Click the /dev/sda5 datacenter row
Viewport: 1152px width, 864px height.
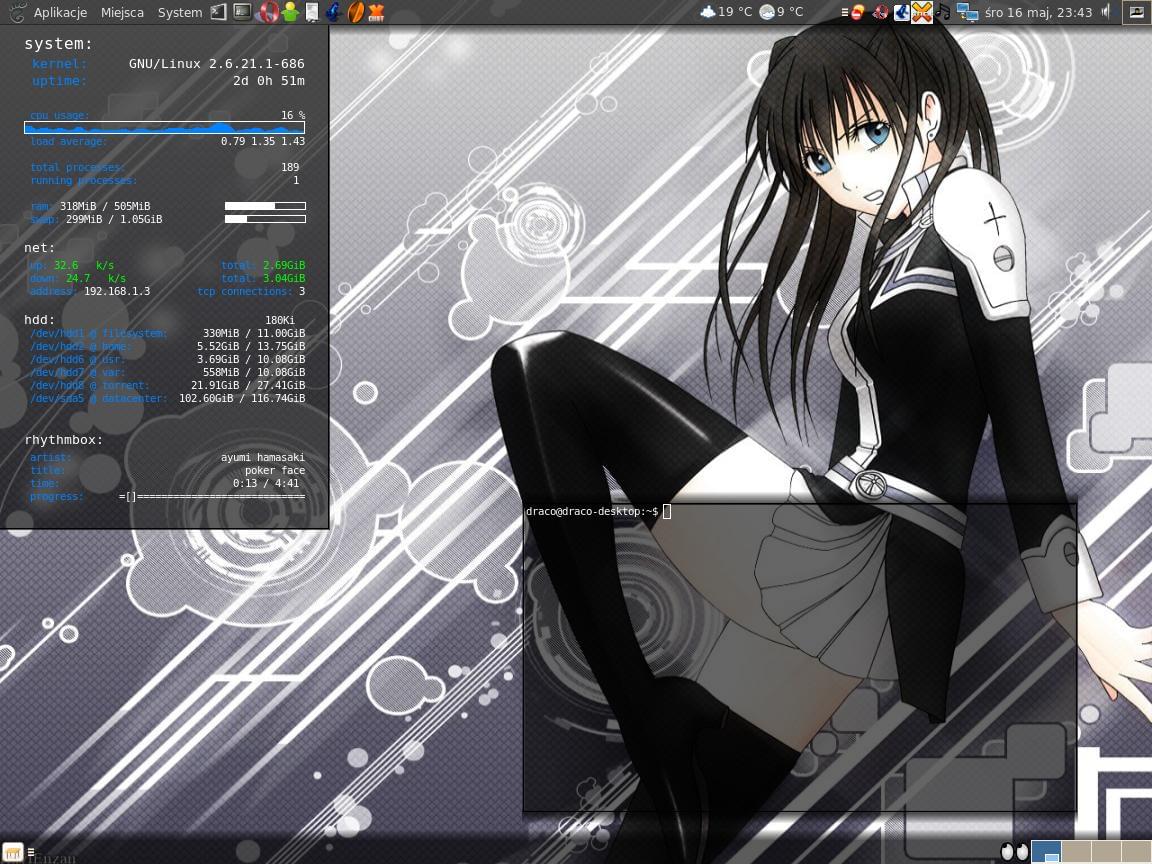(x=168, y=398)
